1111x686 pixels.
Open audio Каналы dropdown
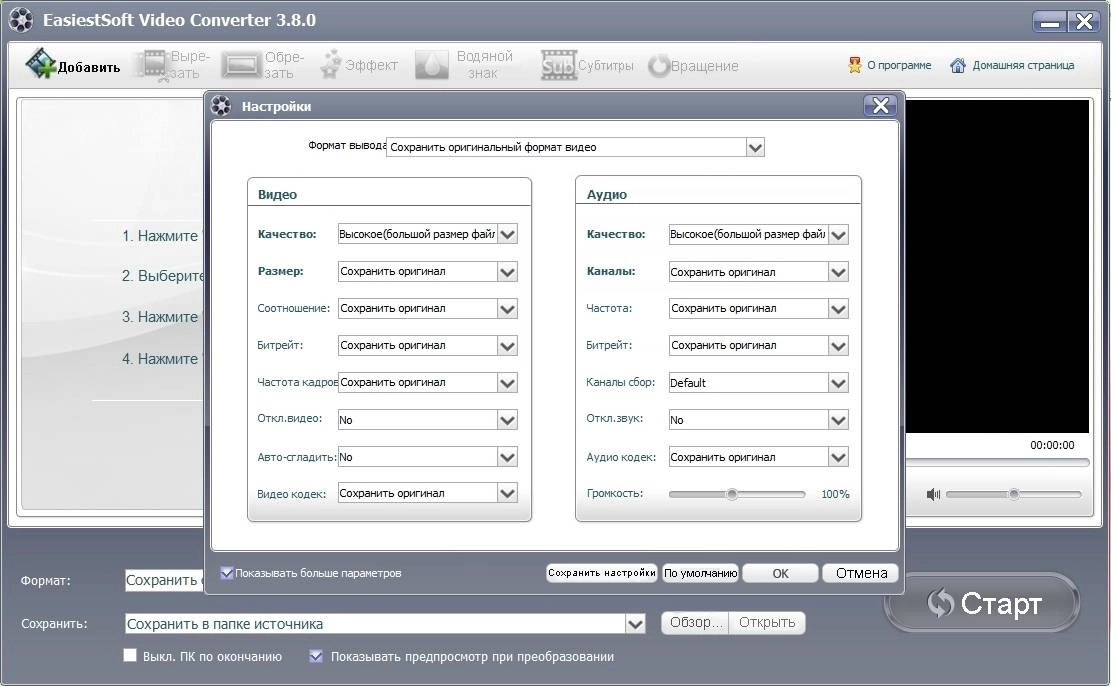838,272
